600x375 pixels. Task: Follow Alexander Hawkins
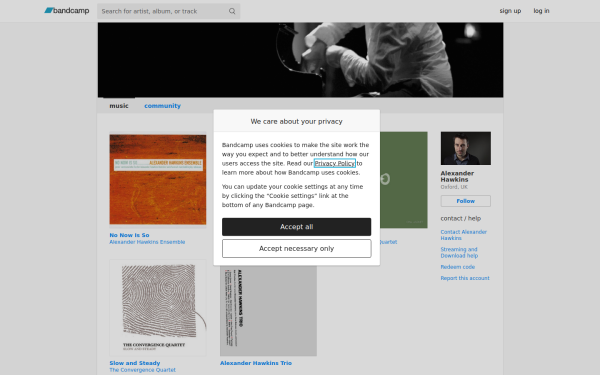coord(466,201)
